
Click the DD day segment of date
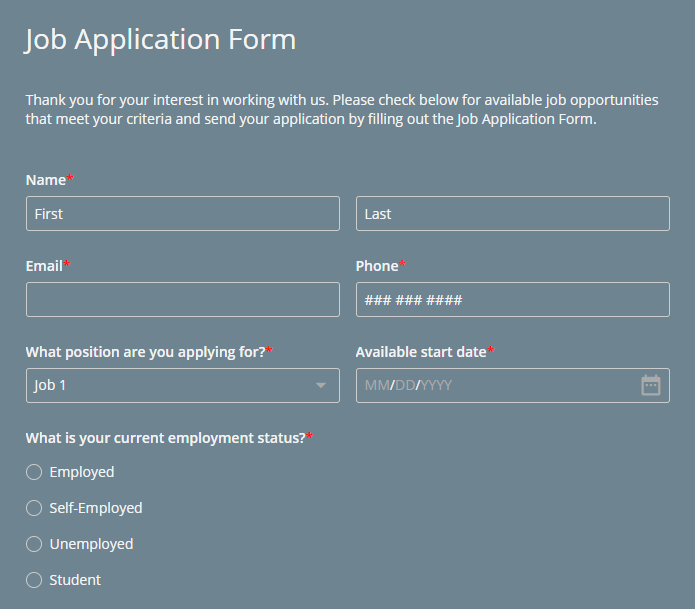(405, 385)
